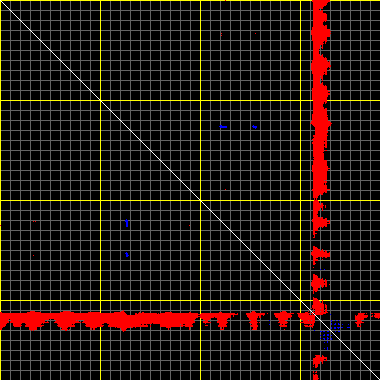Click the wider blue dash left of its twin

click(x=223, y=127)
